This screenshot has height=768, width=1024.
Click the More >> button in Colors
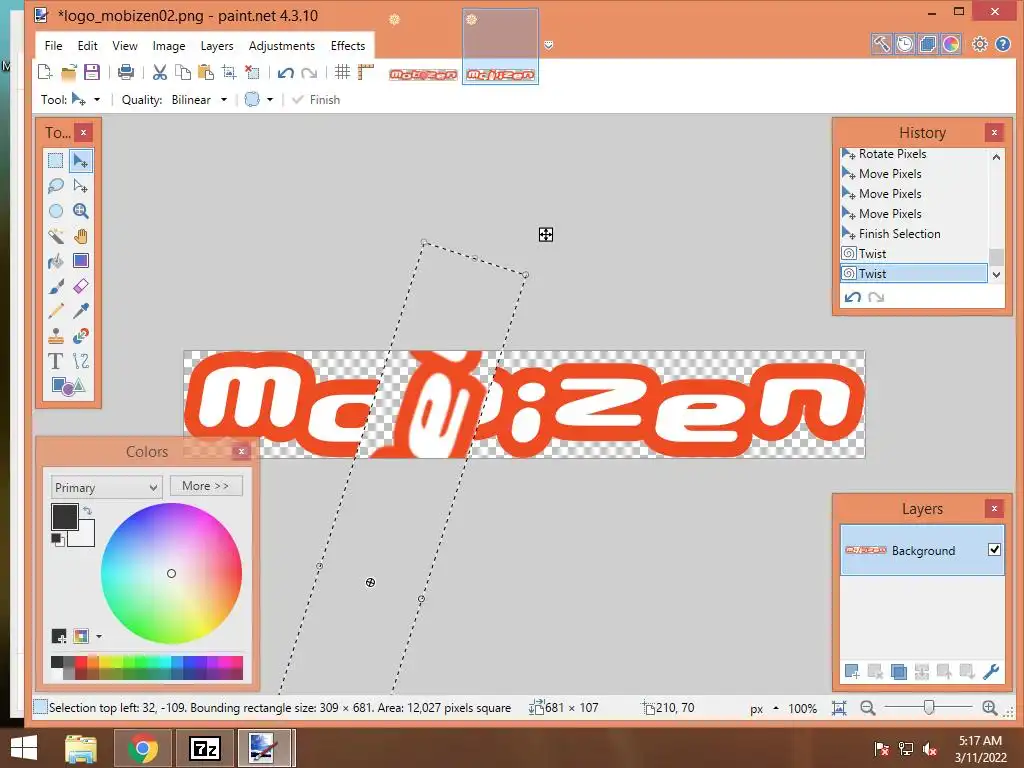(206, 486)
